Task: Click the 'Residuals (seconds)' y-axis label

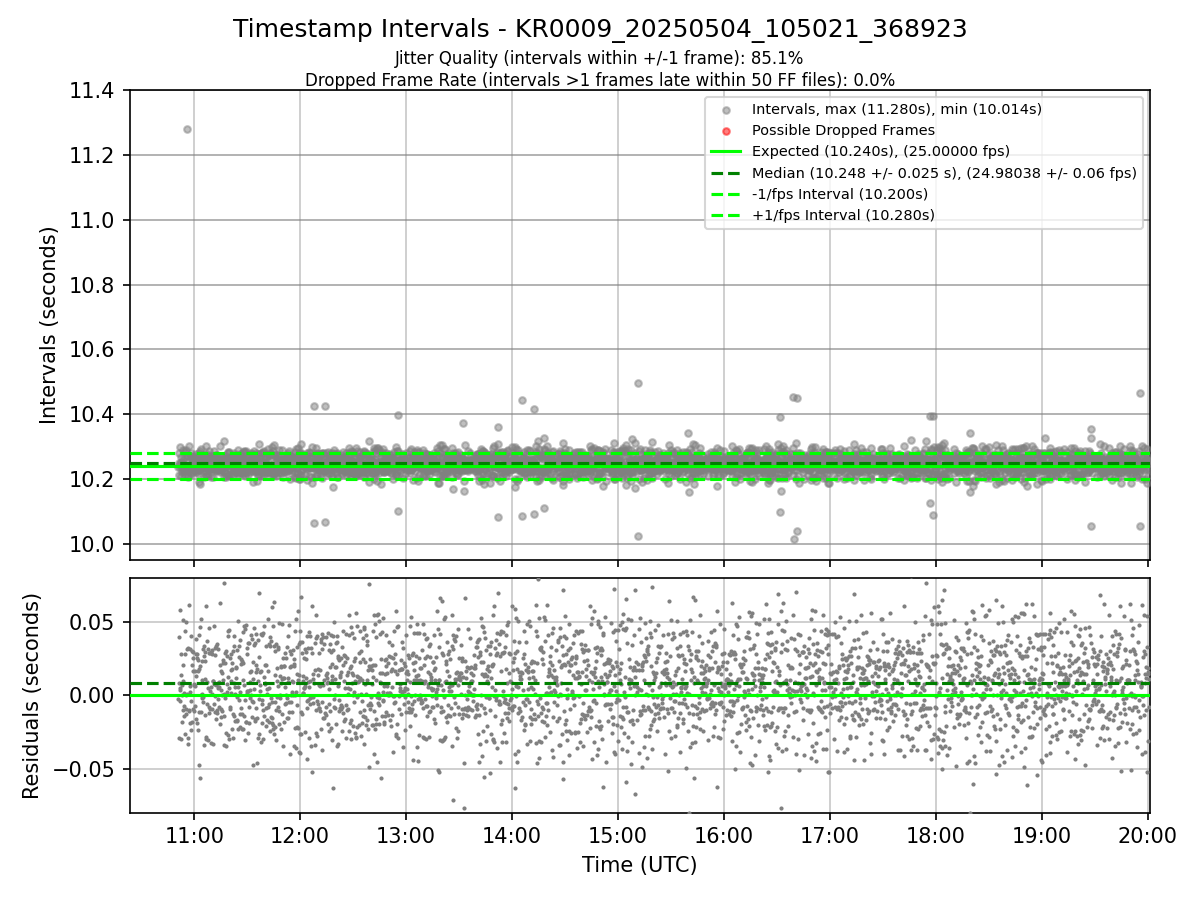Action: [31, 696]
